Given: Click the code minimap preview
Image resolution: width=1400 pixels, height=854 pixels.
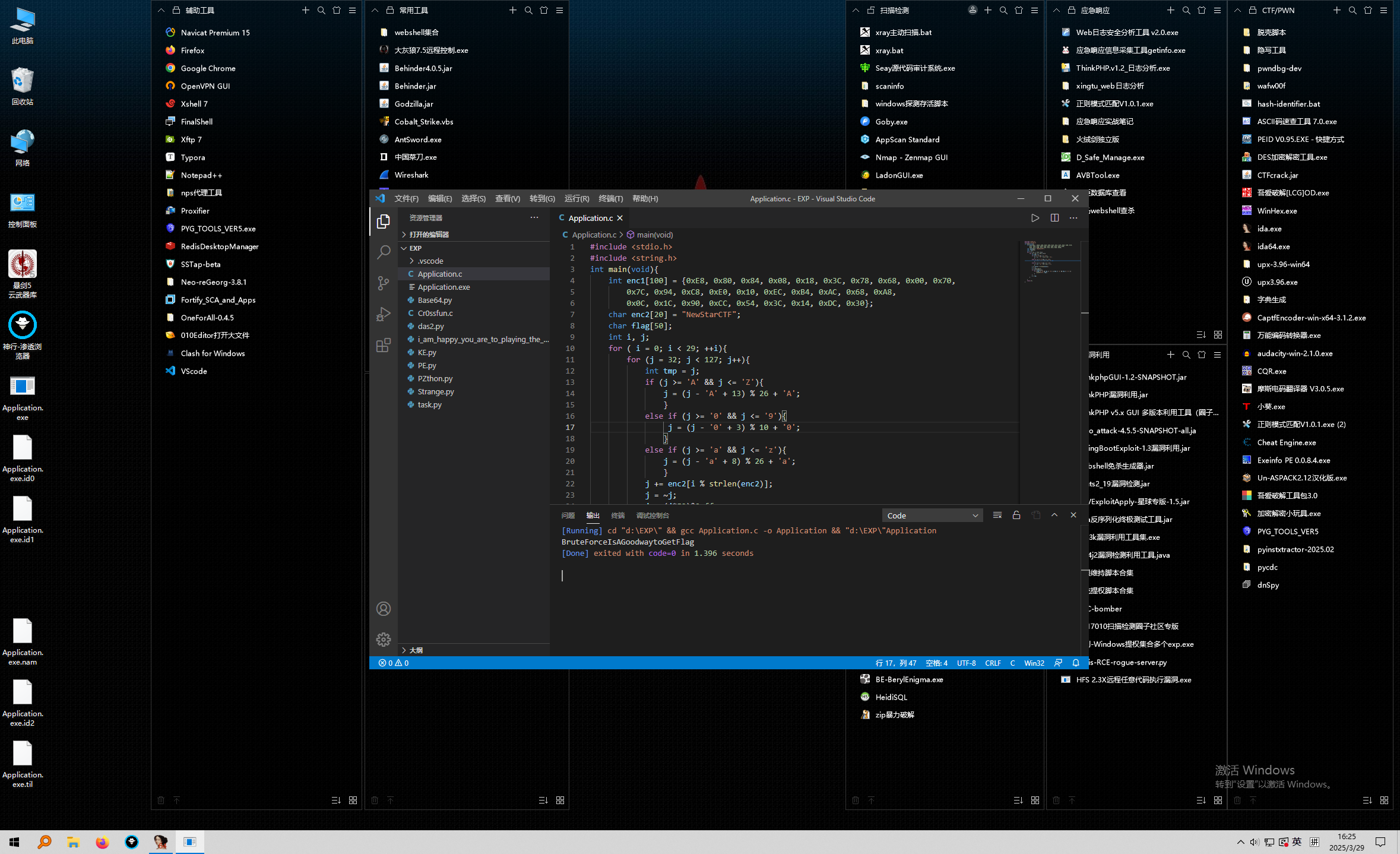Looking at the screenshot, I should (1051, 261).
